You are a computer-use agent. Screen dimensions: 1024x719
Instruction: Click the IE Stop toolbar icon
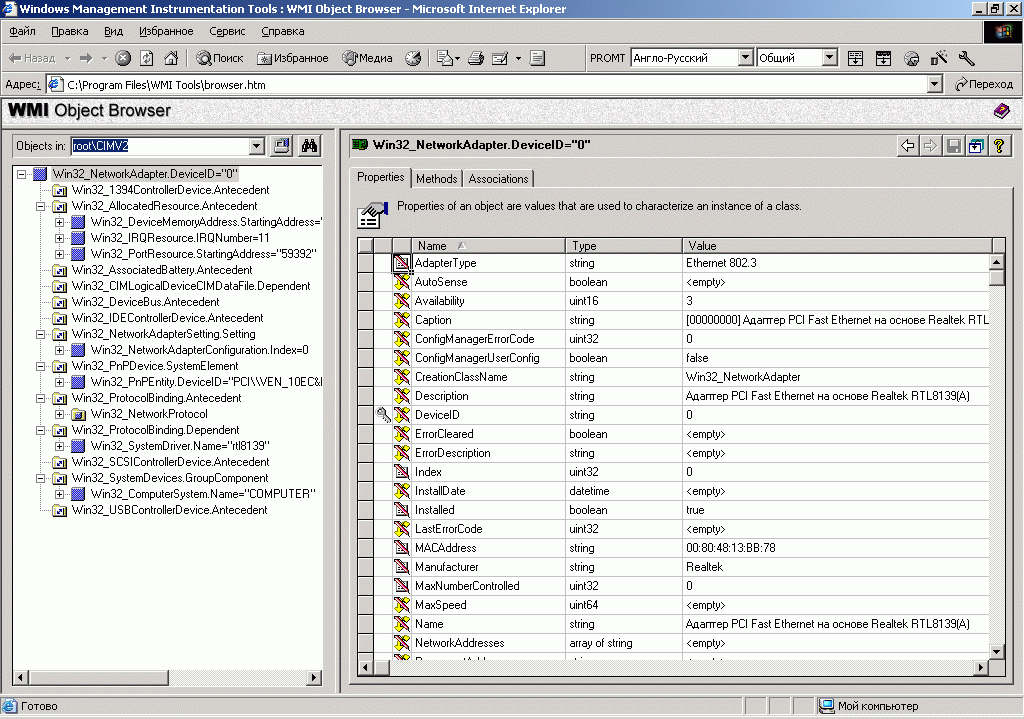tap(123, 58)
